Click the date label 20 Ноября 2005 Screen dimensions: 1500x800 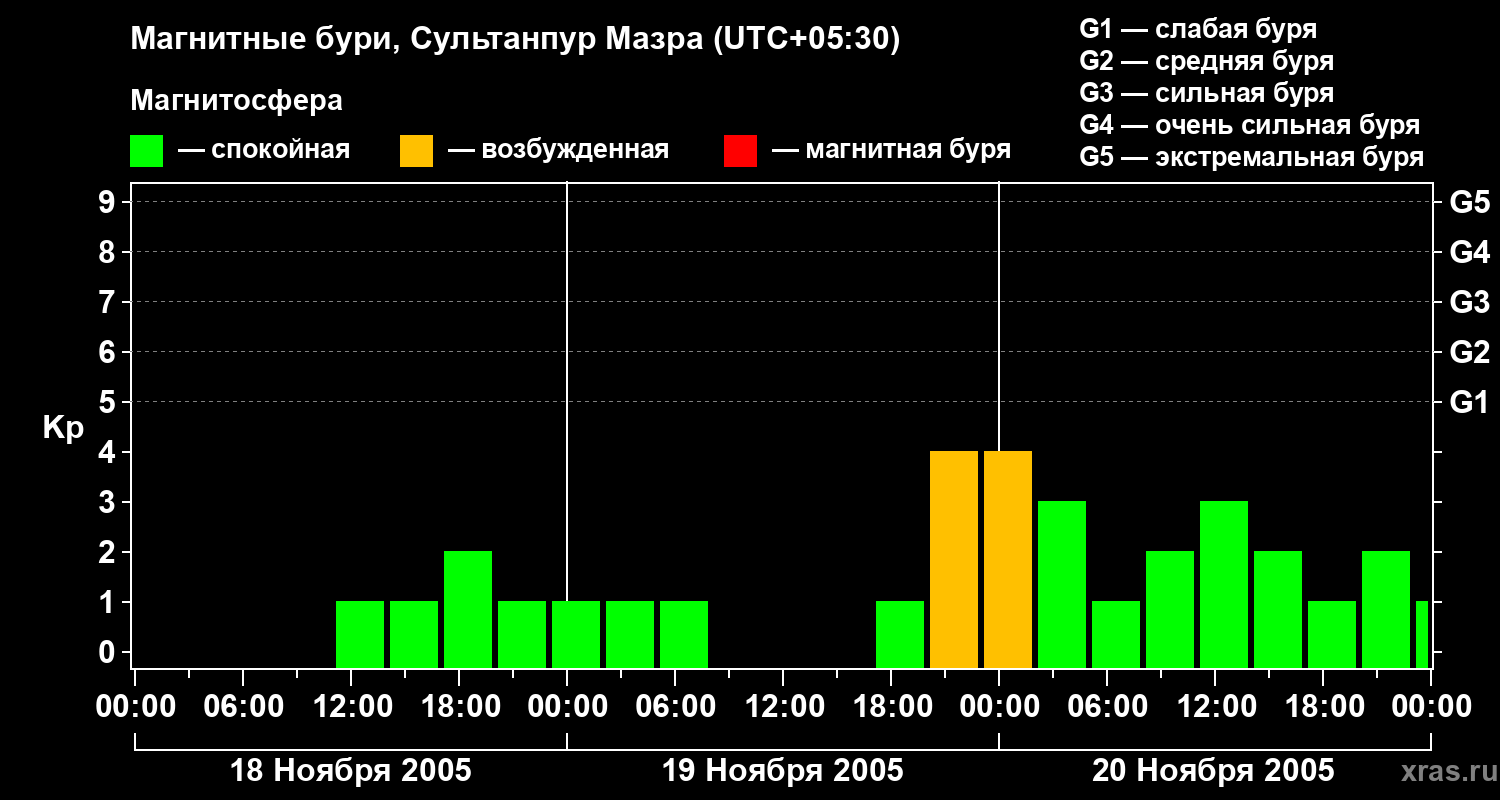(x=1213, y=770)
